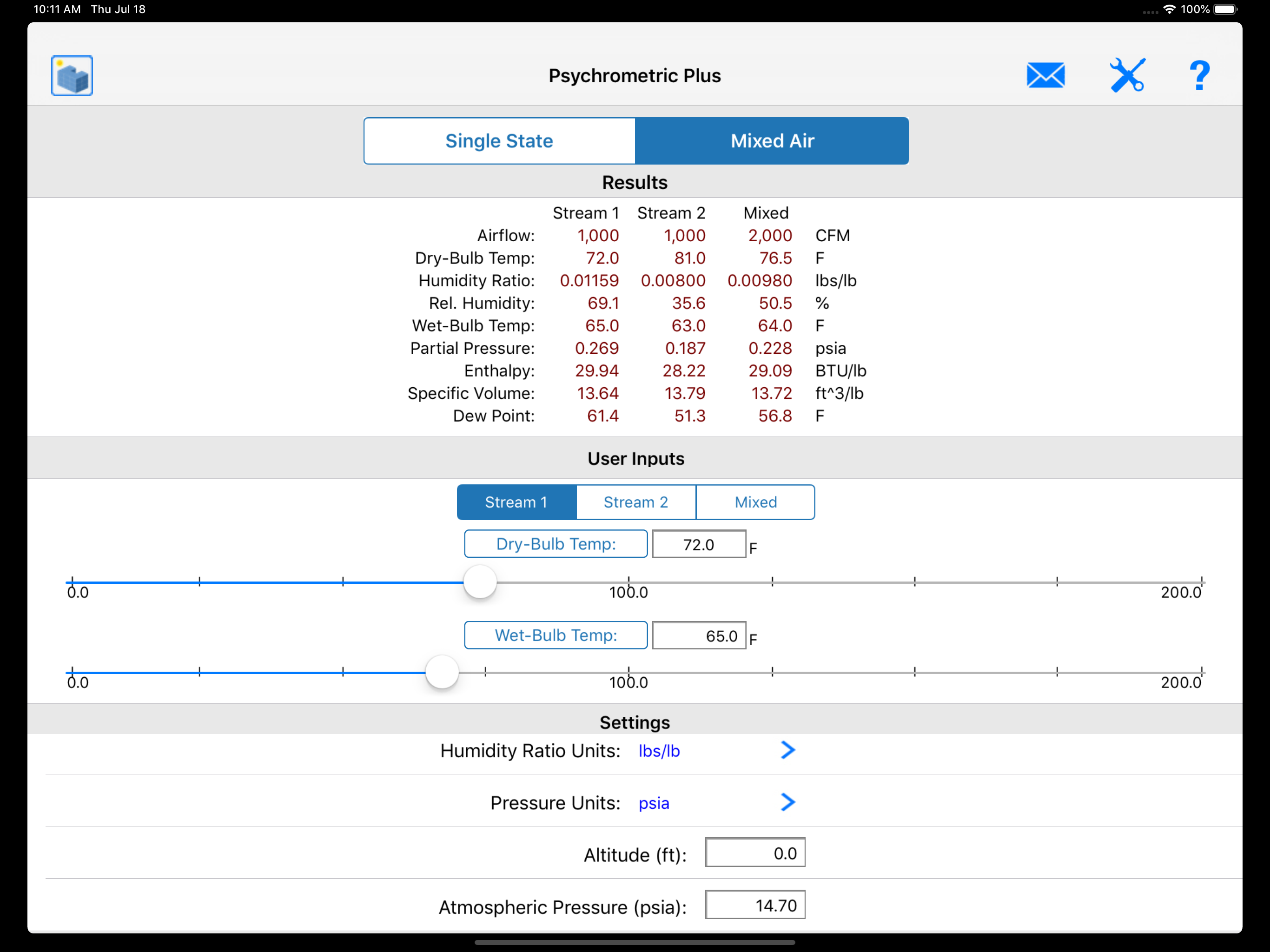Tap Stream 1 partial pressure 0.269
The image size is (1270, 952).
coord(597,349)
